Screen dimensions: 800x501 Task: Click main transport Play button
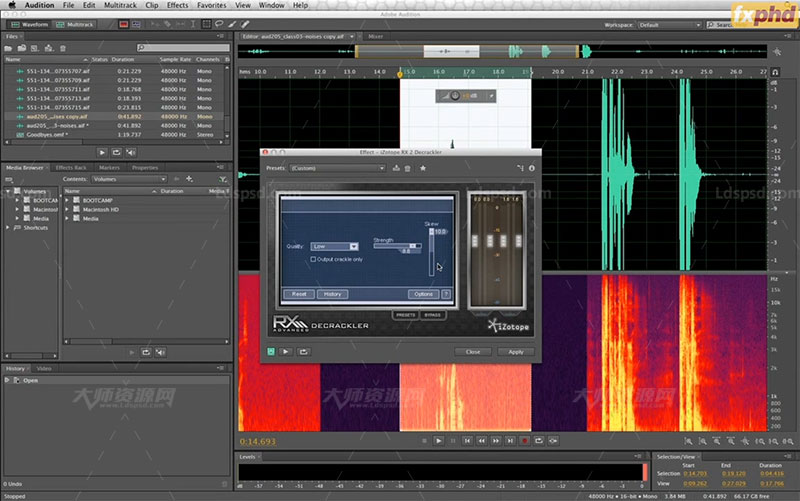tap(439, 441)
